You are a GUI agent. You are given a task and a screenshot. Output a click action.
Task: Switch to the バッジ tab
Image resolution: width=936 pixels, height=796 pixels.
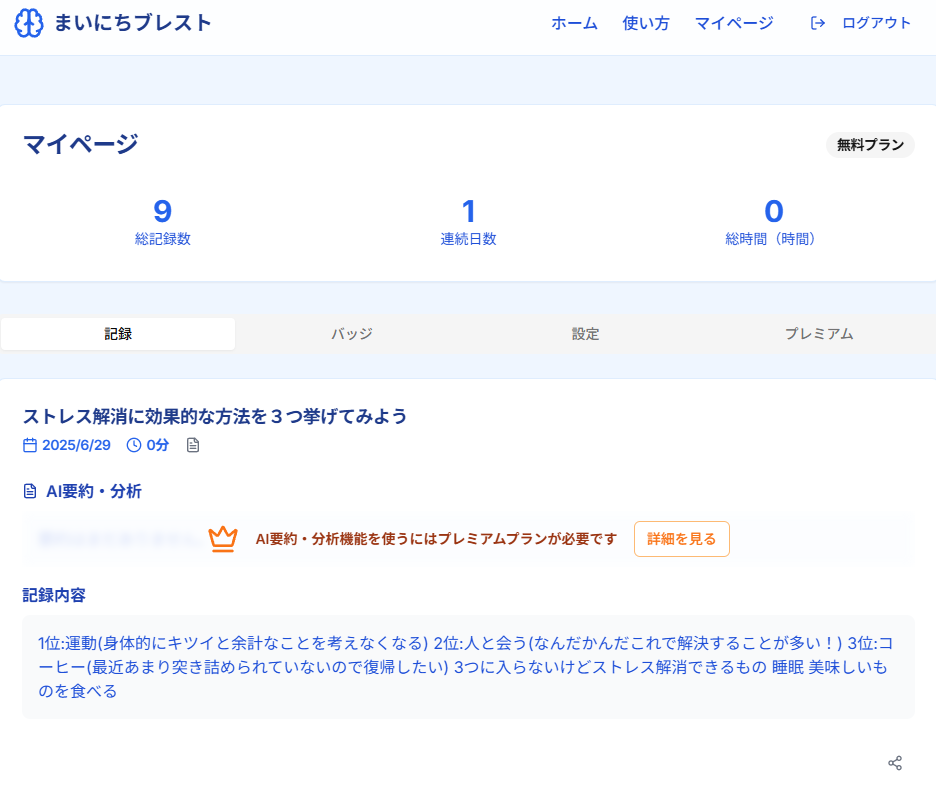tap(352, 334)
